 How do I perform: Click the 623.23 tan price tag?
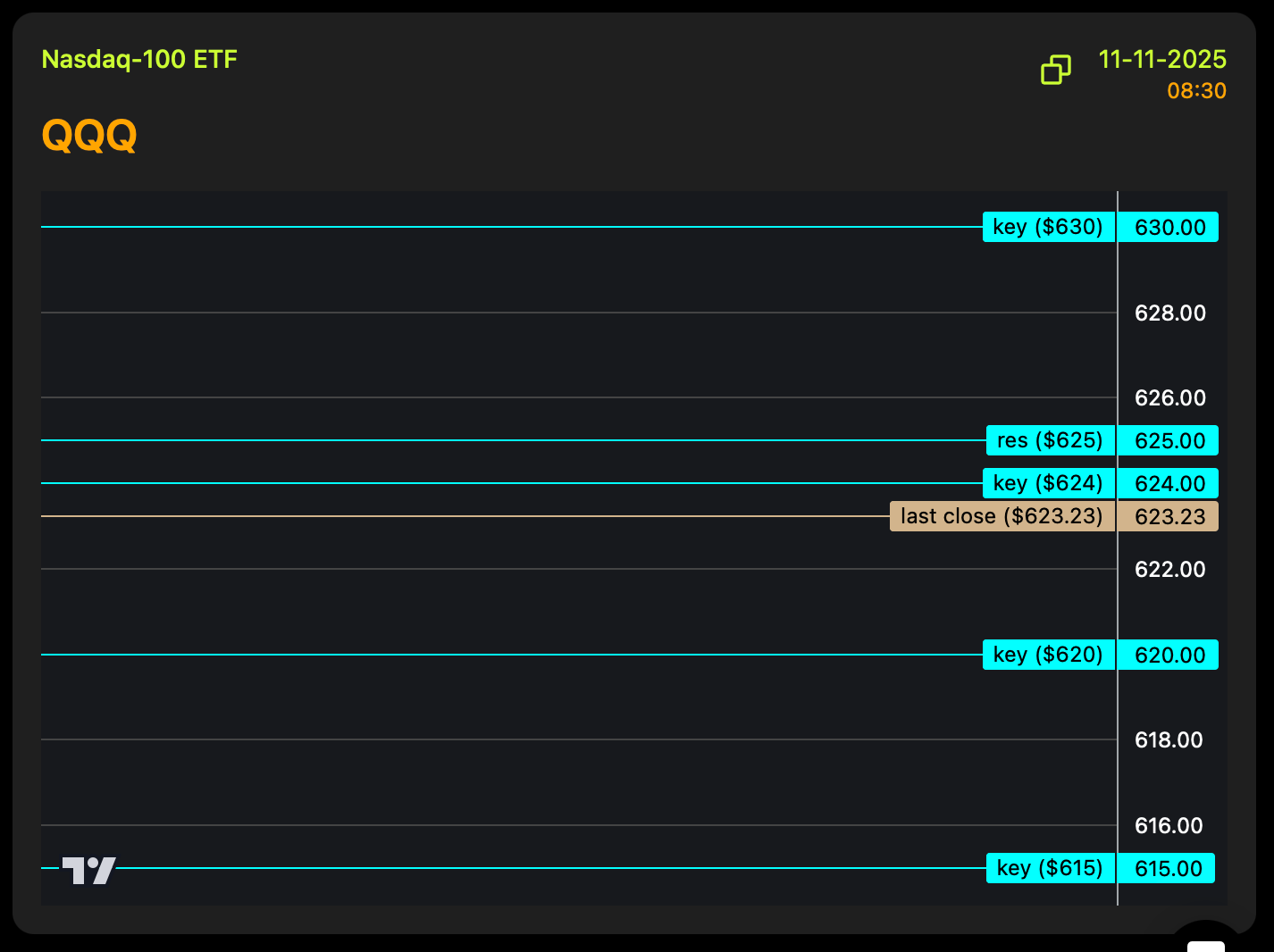coord(1169,517)
